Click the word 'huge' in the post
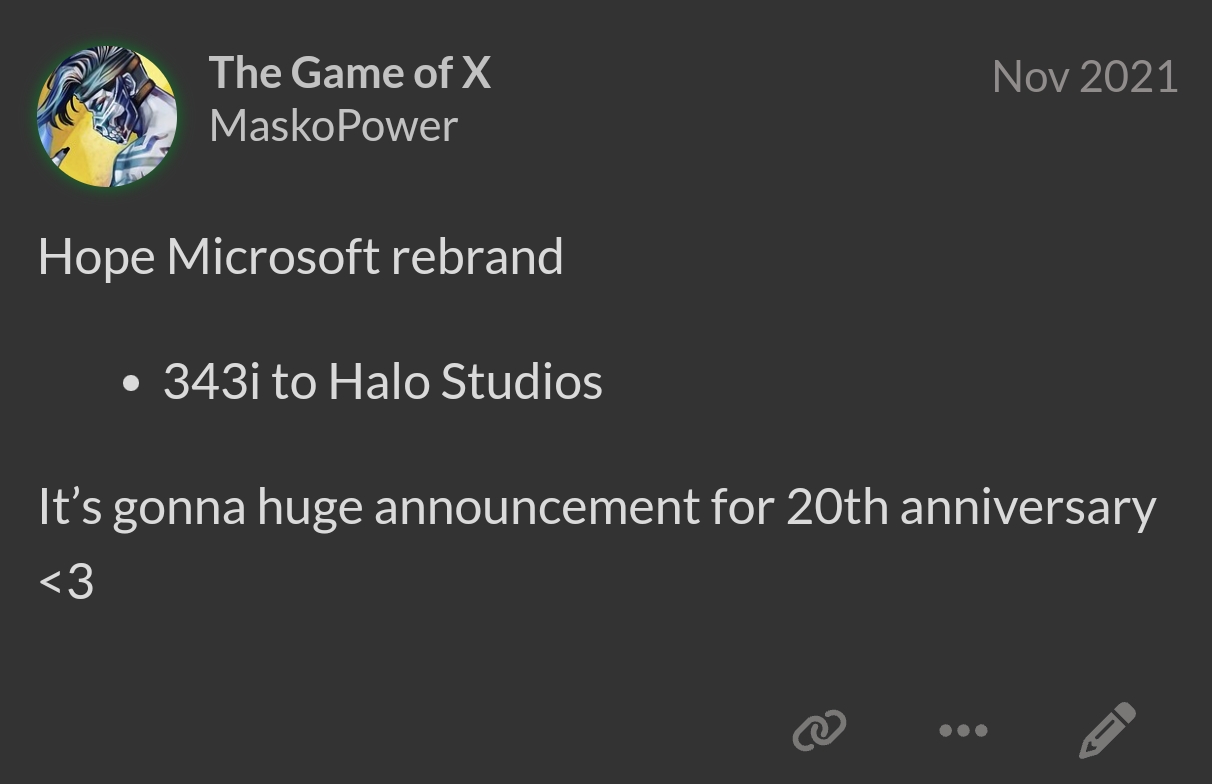This screenshot has width=1212, height=784. tap(310, 509)
